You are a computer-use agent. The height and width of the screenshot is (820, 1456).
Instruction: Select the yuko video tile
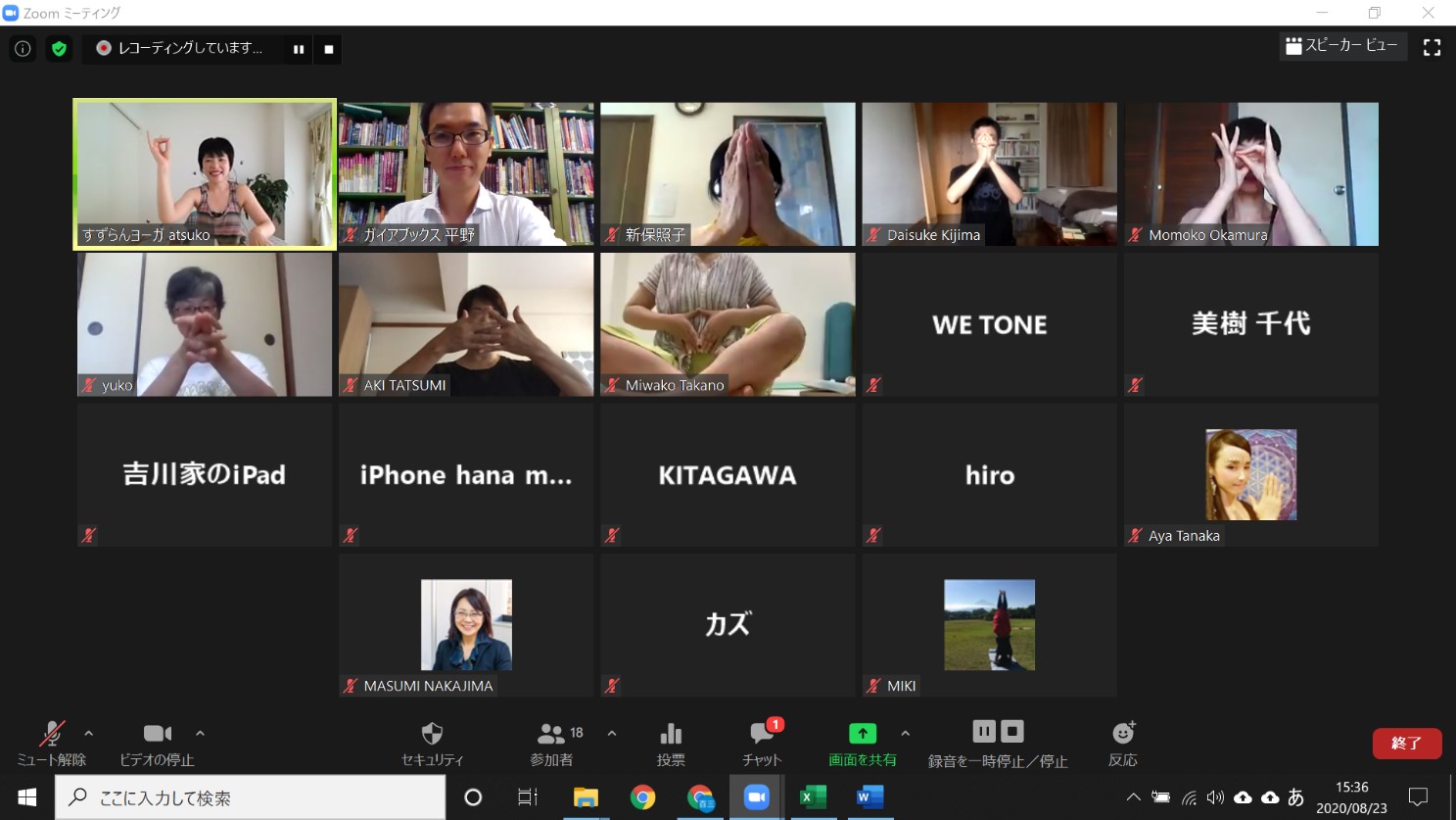pyautogui.click(x=205, y=324)
